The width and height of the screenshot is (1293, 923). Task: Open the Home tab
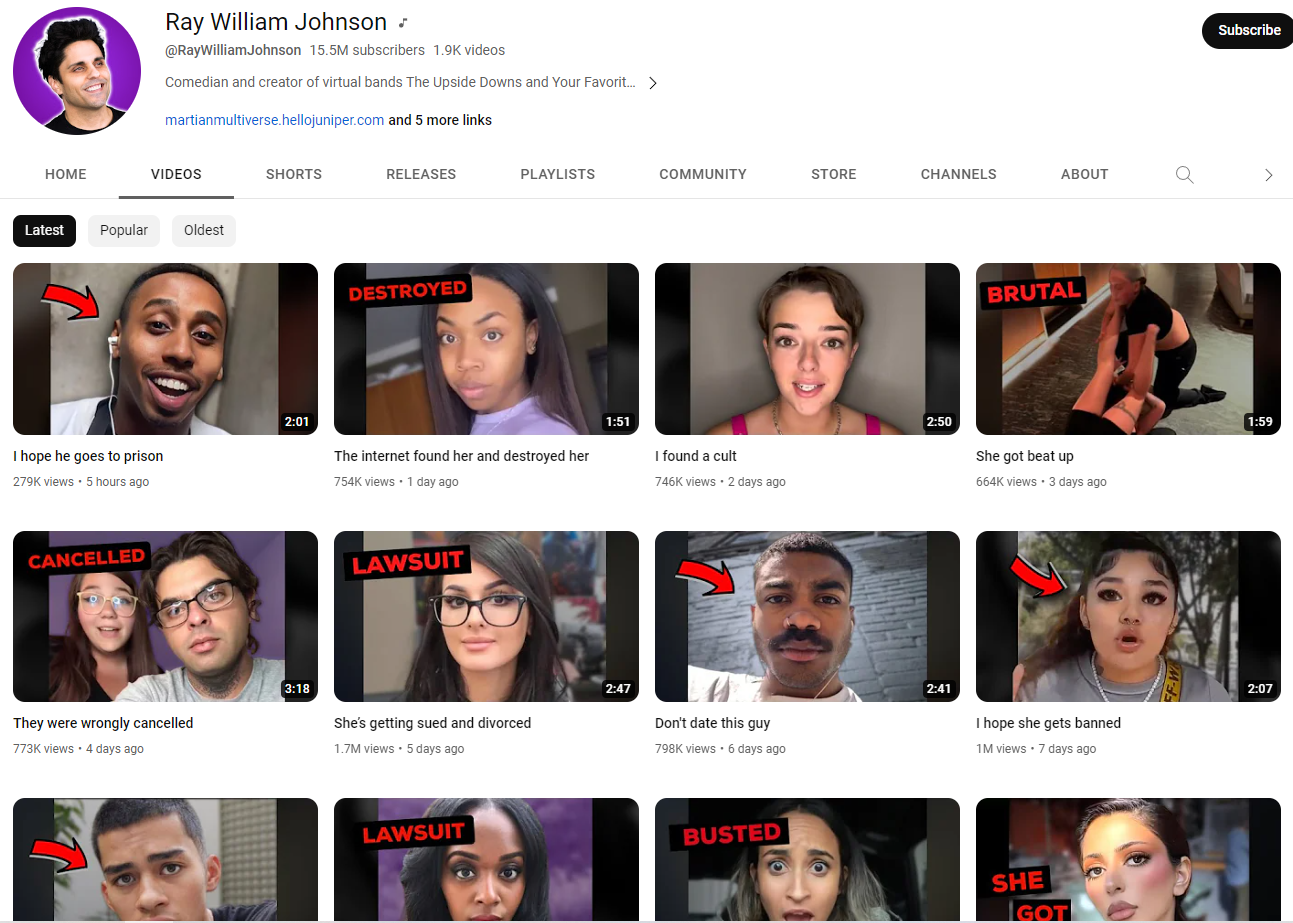click(66, 174)
